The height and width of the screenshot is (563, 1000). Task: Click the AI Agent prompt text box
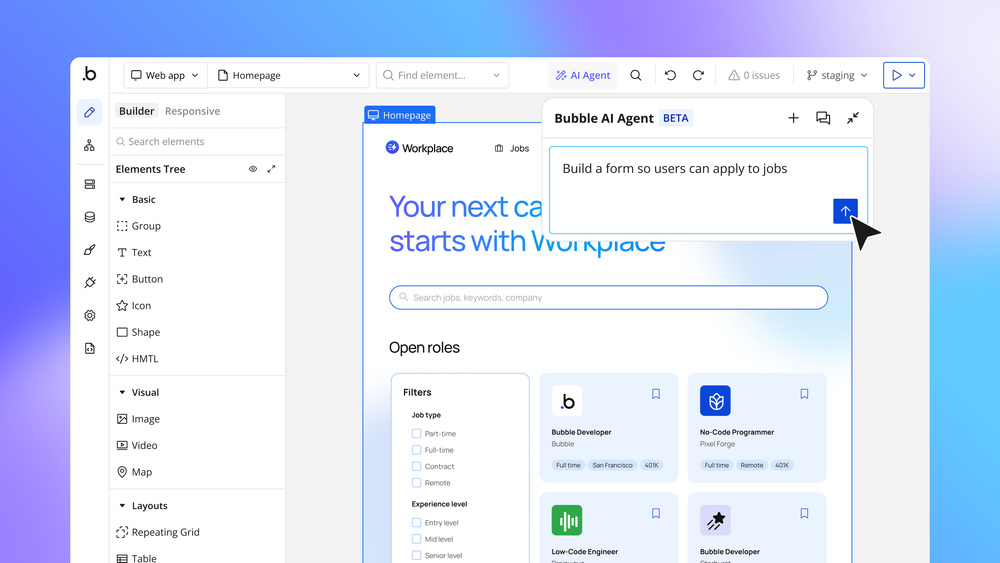[708, 191]
